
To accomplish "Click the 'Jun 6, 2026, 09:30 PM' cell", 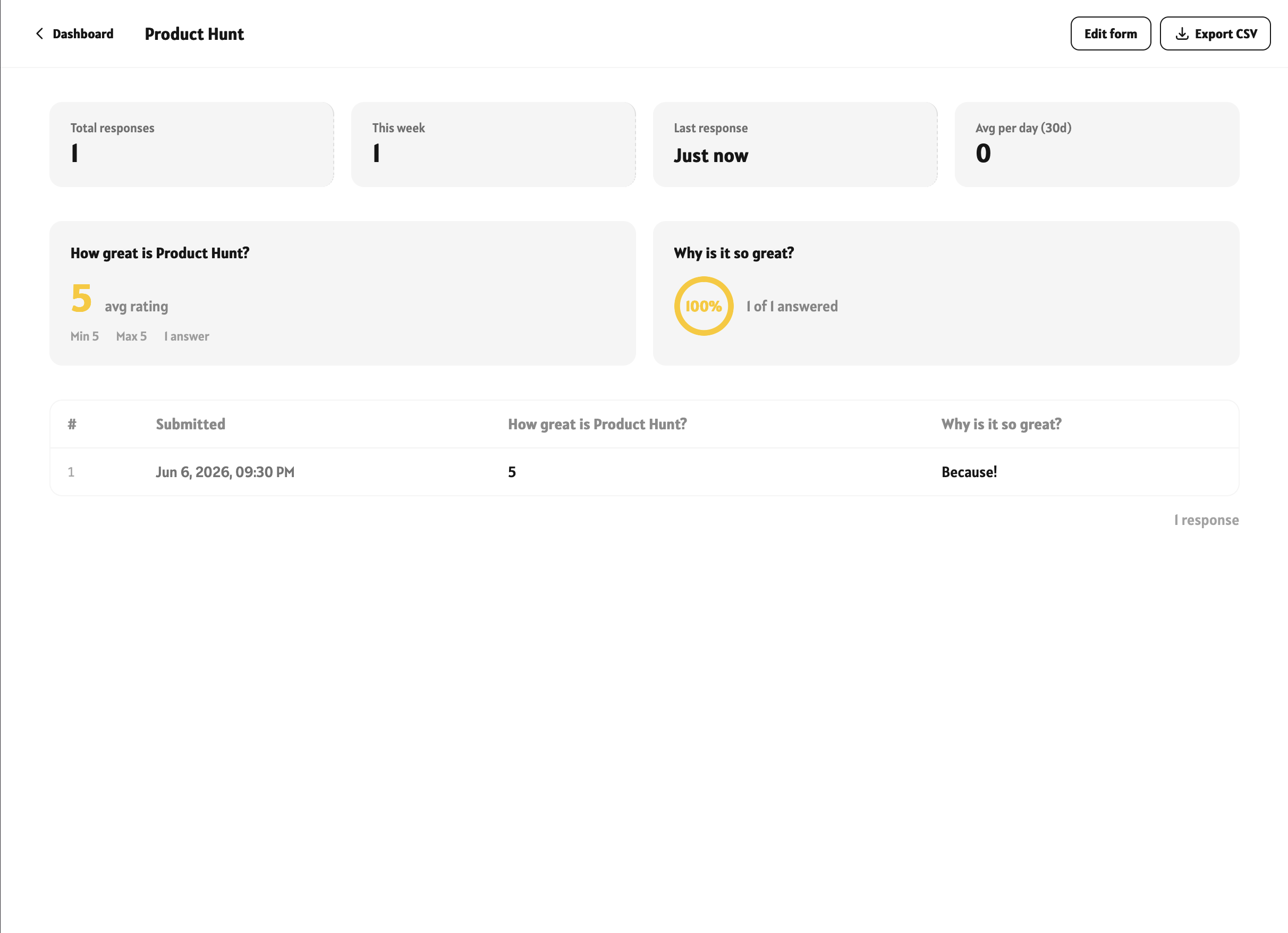I will [x=225, y=472].
